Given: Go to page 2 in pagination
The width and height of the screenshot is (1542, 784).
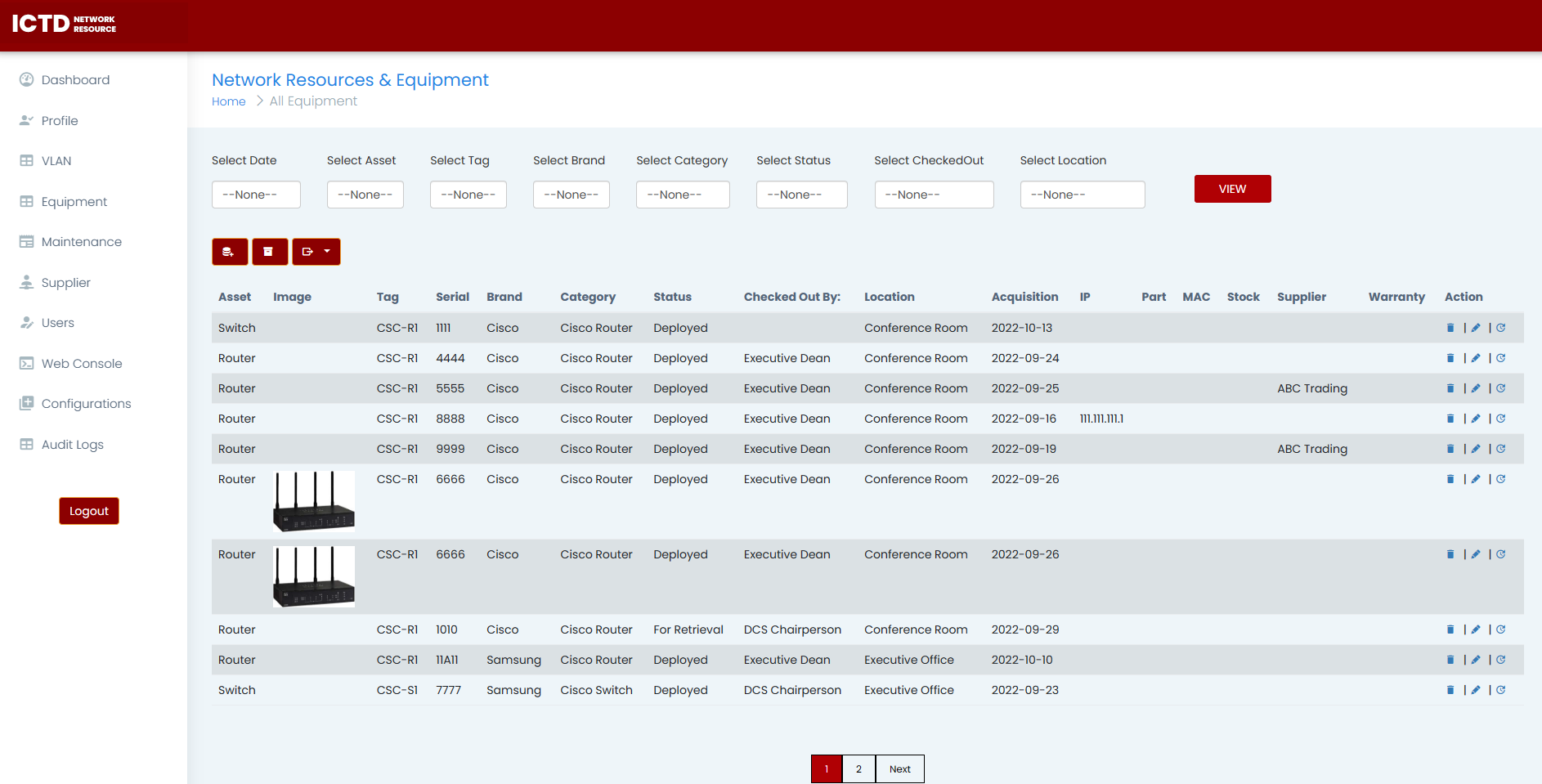Looking at the screenshot, I should click(858, 768).
